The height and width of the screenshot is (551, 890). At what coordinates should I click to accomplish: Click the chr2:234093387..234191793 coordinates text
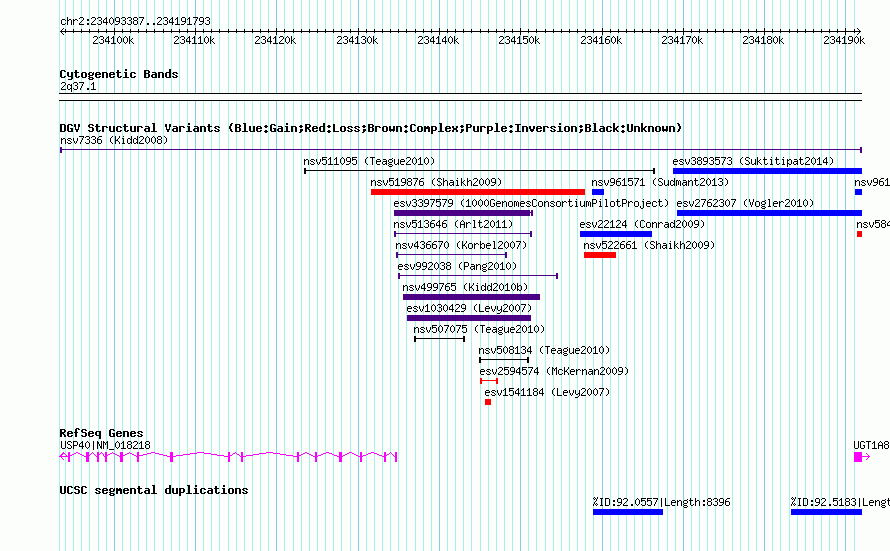(x=135, y=21)
